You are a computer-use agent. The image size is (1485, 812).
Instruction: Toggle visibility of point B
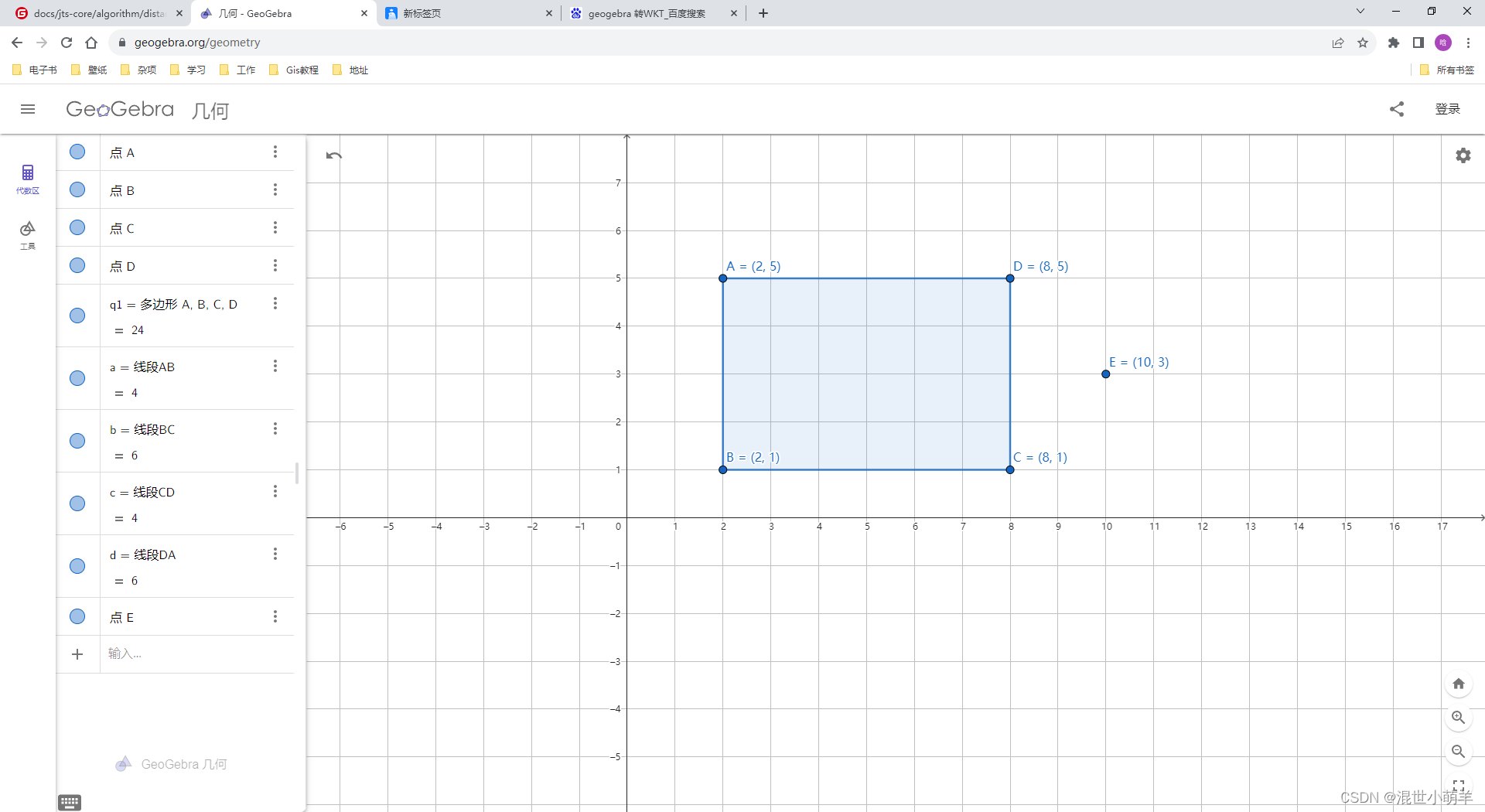77,189
